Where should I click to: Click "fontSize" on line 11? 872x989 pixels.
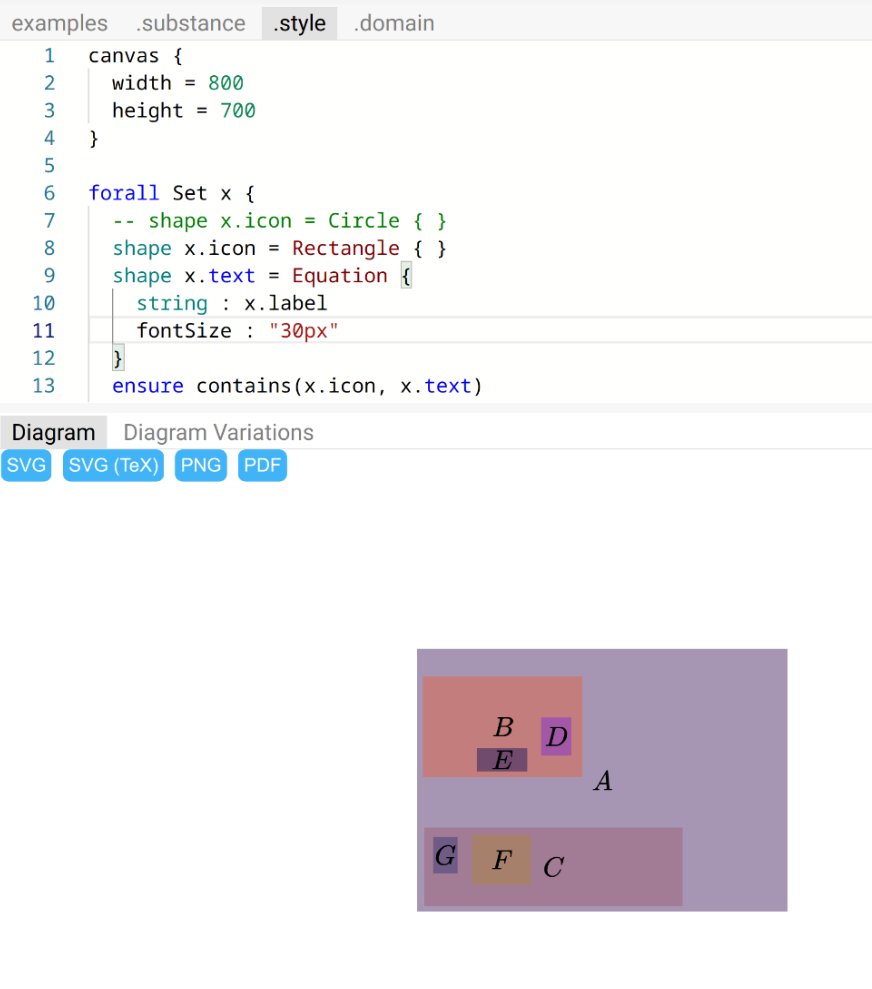(x=184, y=331)
